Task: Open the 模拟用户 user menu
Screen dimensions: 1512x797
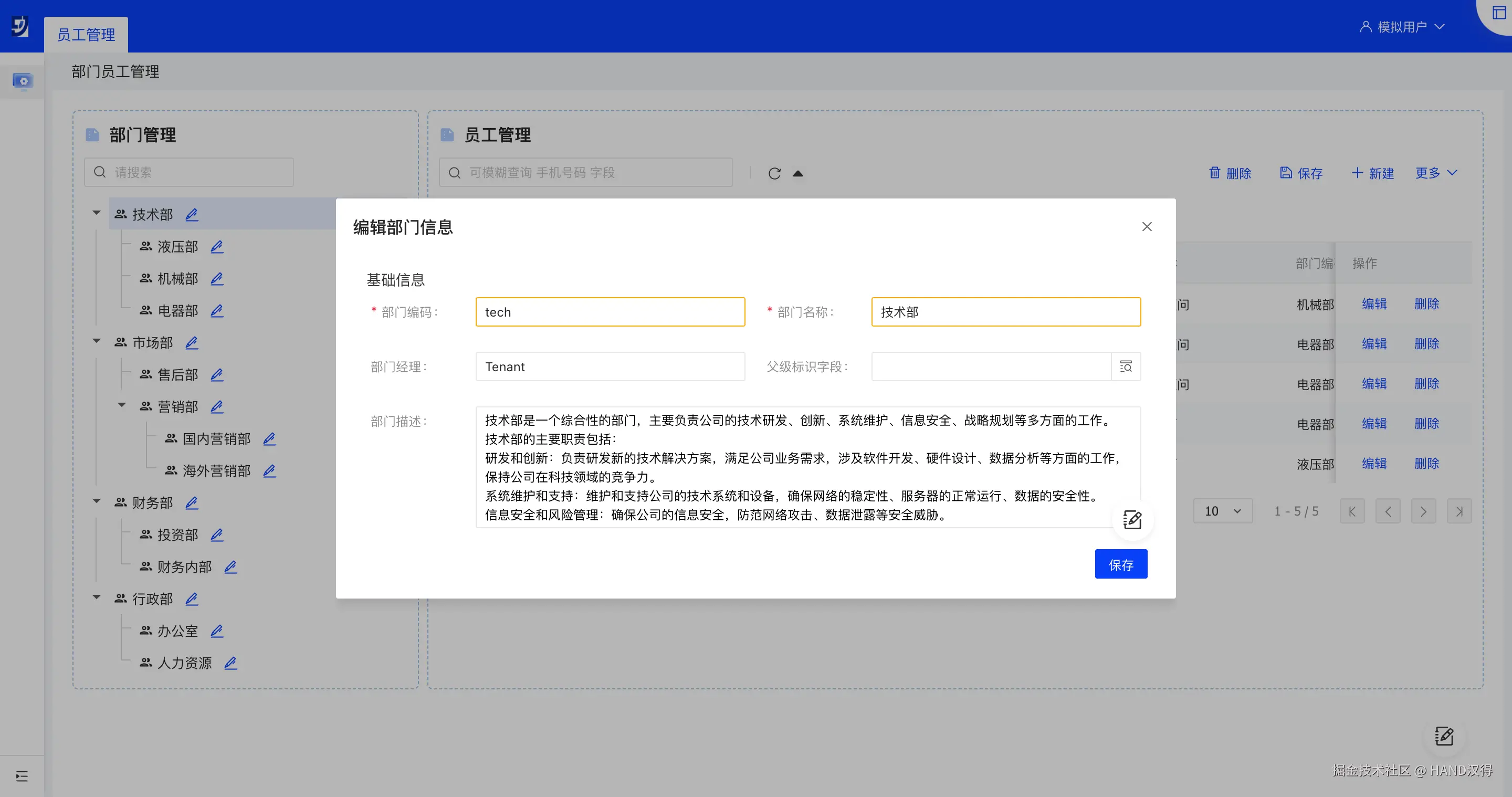Action: coord(1402,27)
